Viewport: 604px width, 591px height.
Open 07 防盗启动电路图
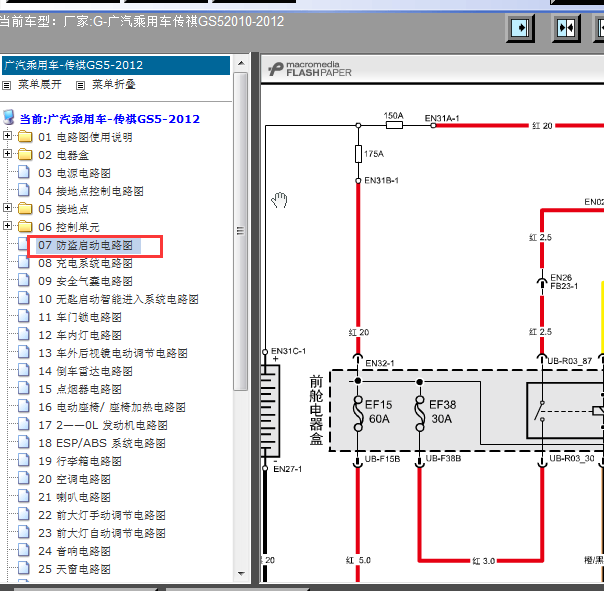(x=85, y=245)
